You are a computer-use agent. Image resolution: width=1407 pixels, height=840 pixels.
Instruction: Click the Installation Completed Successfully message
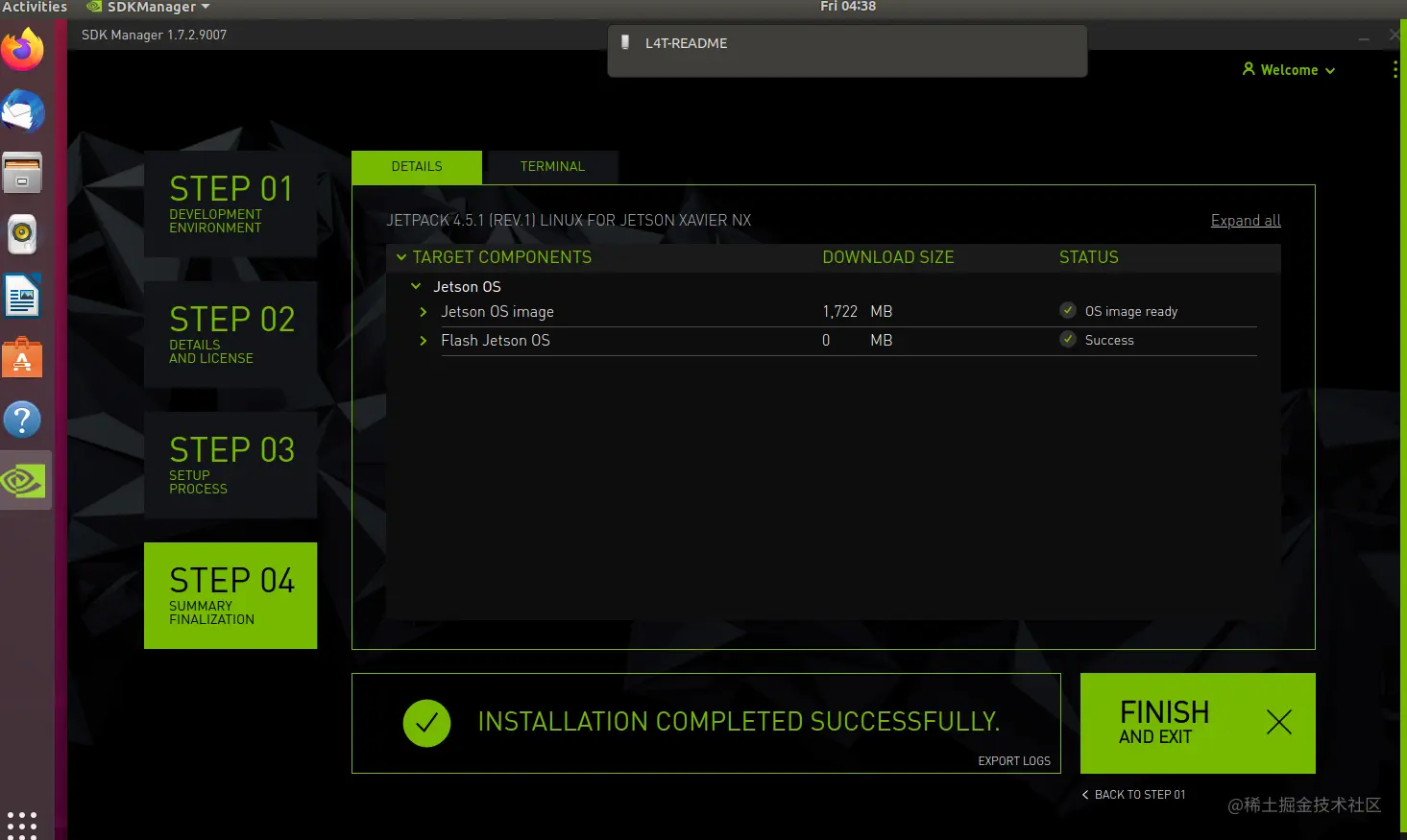tap(739, 722)
